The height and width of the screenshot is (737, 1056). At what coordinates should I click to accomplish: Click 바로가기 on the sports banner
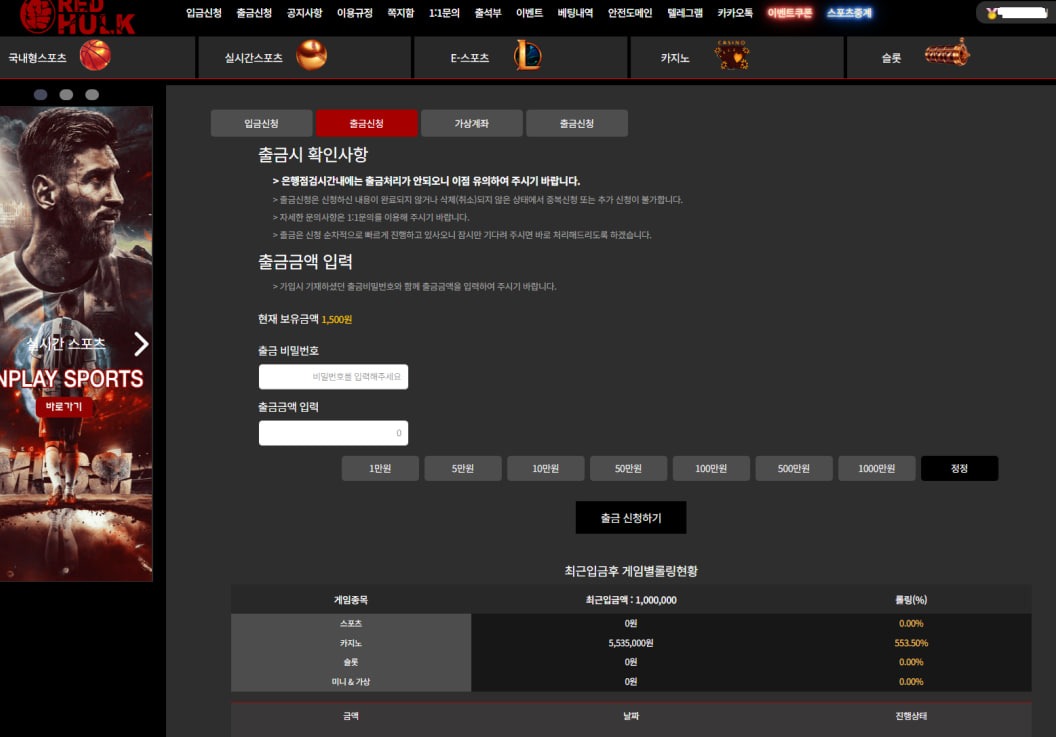[64, 407]
